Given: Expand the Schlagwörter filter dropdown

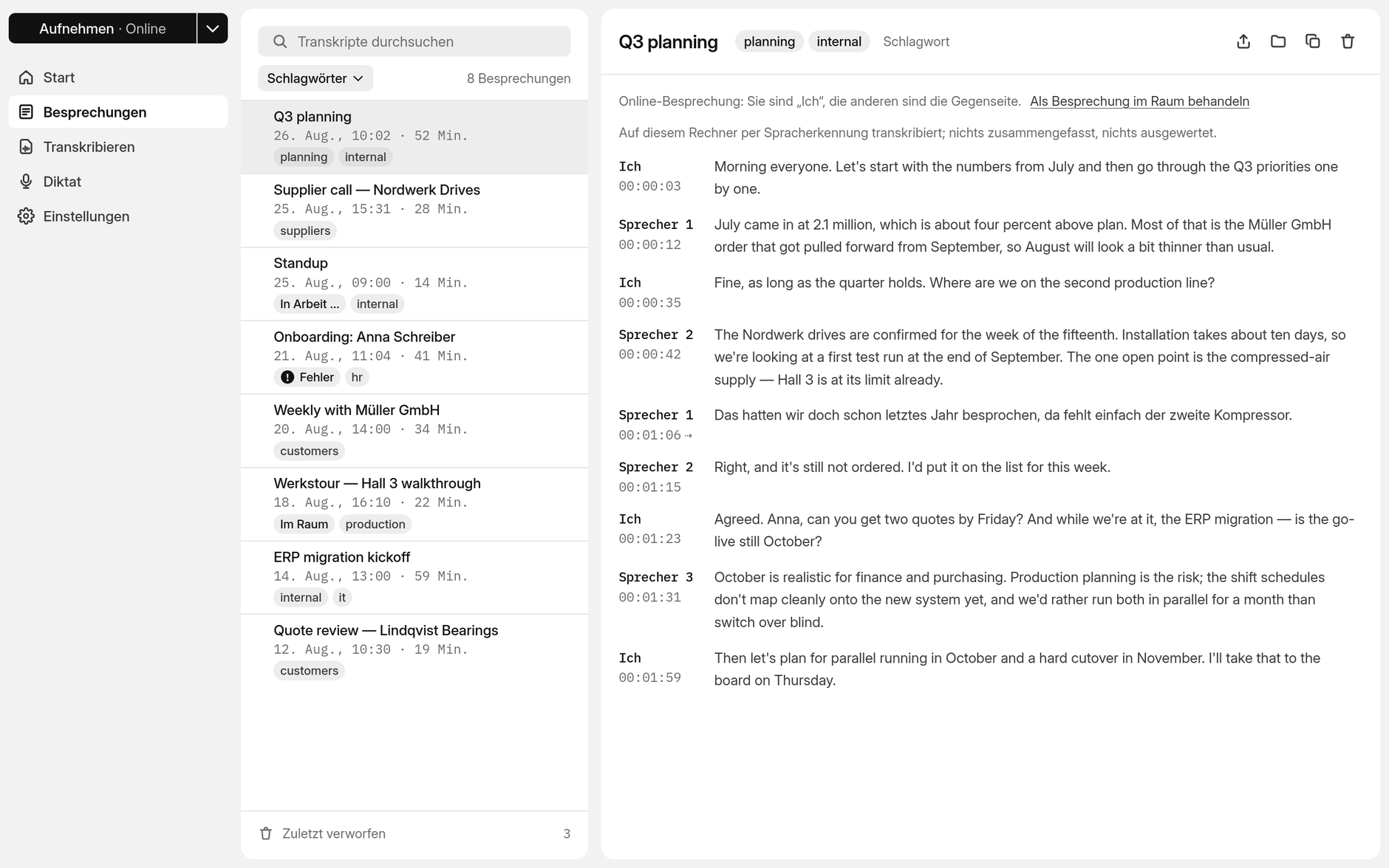Looking at the screenshot, I should [x=315, y=78].
